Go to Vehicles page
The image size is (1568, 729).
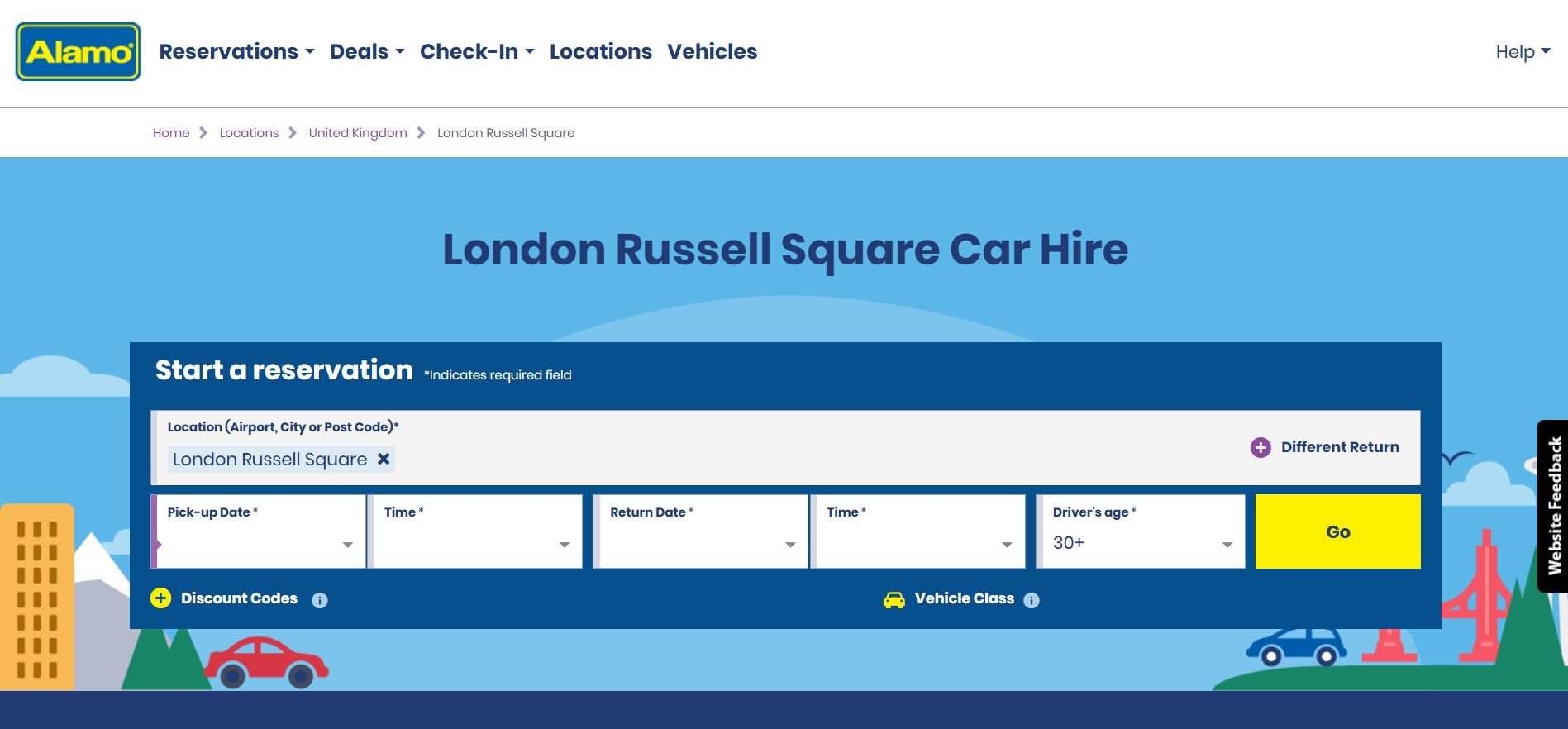(x=713, y=51)
